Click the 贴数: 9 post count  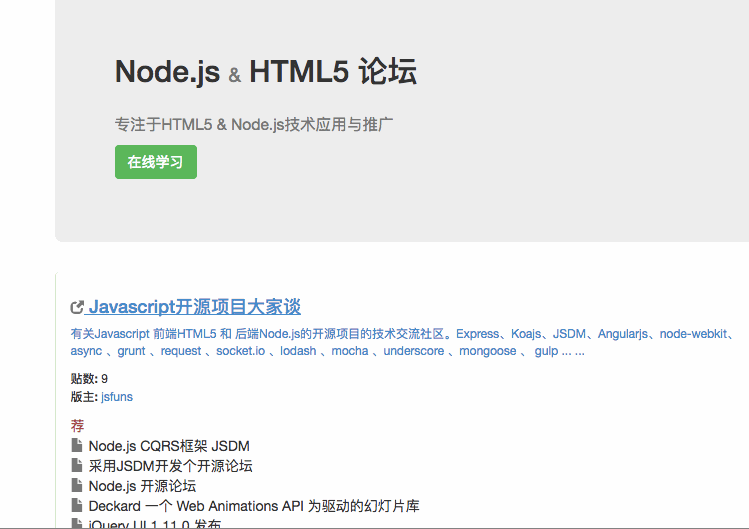coord(89,378)
